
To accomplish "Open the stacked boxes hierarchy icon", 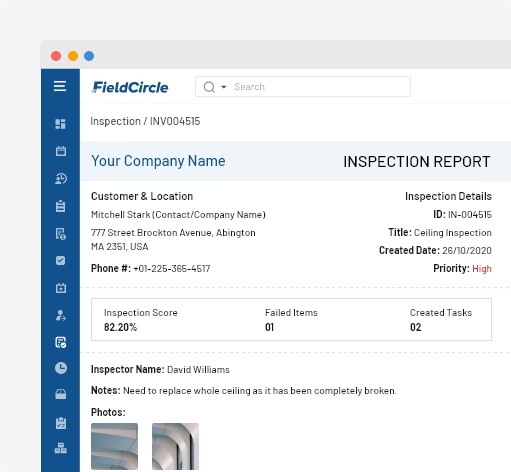I will point(61,448).
